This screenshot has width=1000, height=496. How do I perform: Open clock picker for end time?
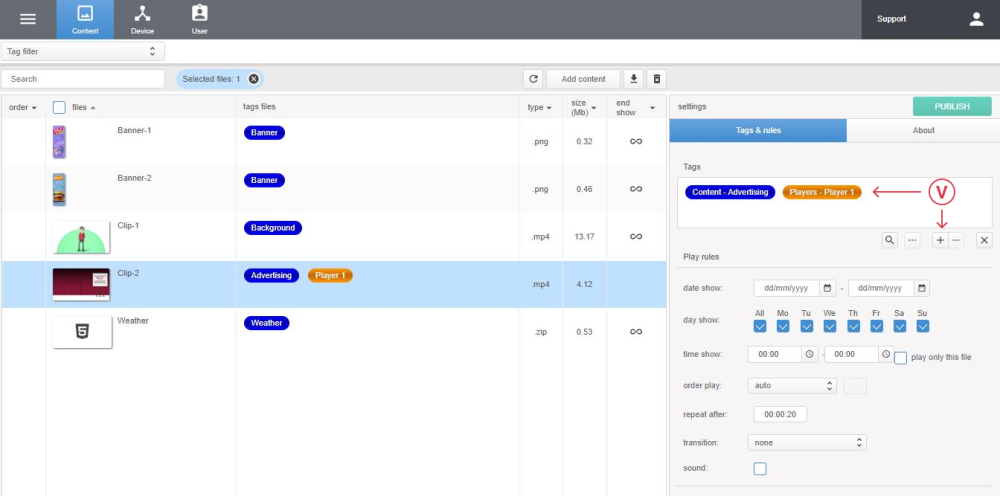[886, 354]
